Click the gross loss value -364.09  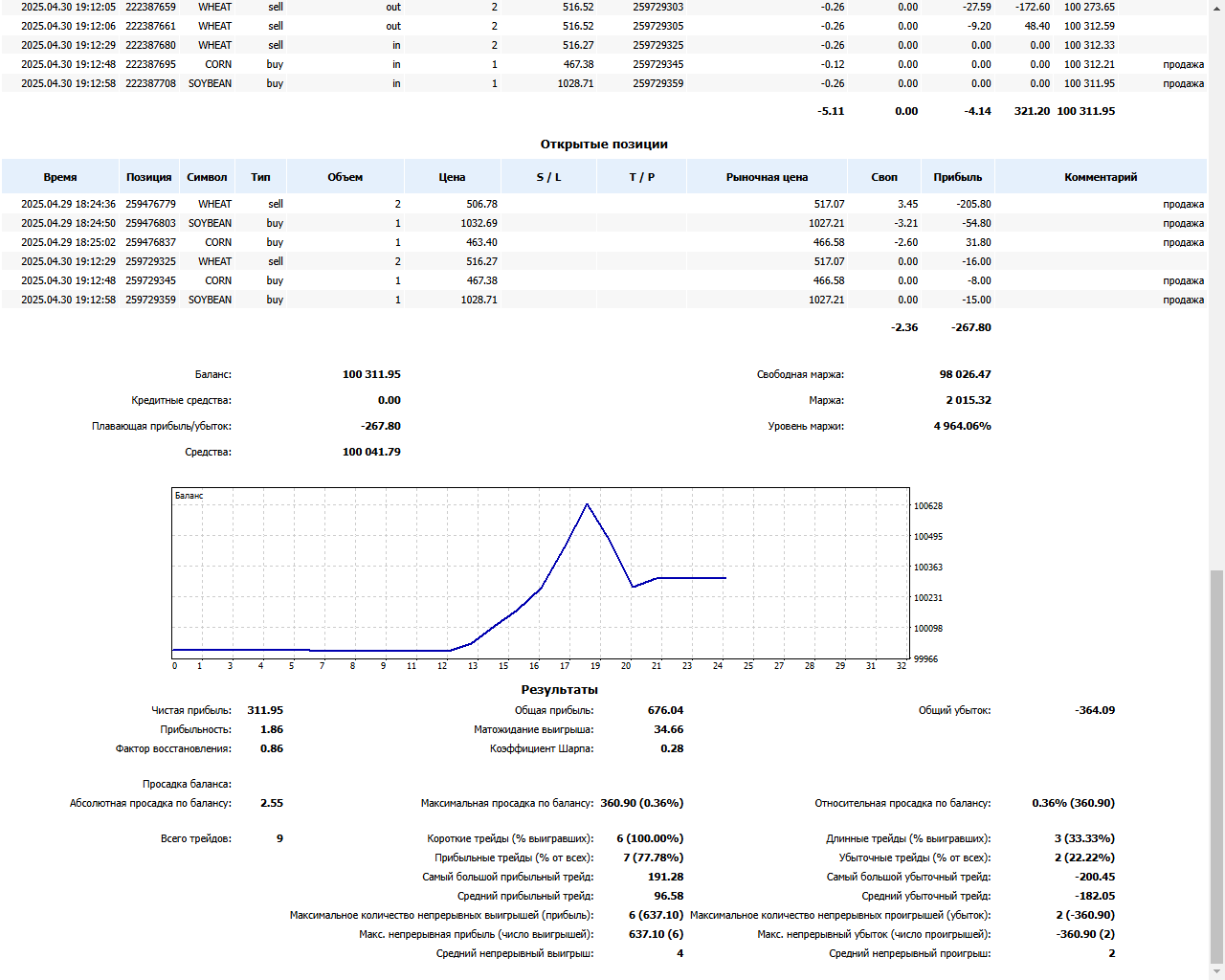pyautogui.click(x=1095, y=710)
